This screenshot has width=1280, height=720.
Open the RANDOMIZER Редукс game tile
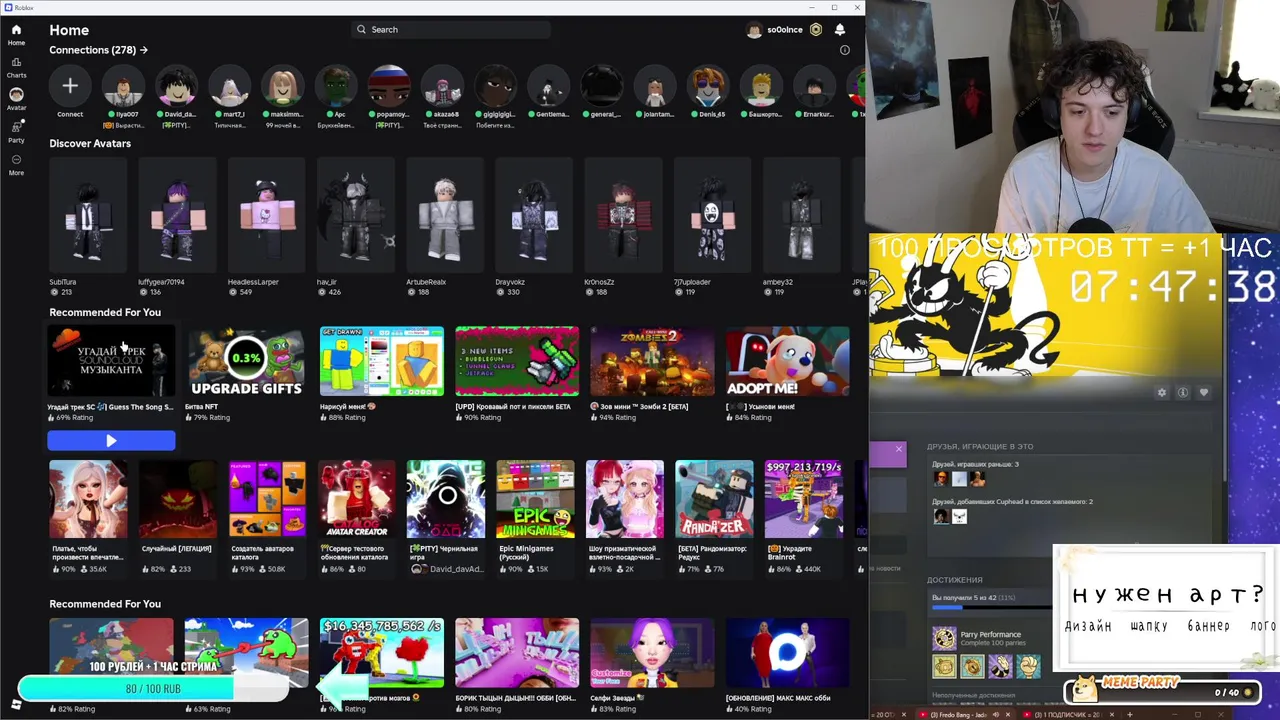[714, 499]
